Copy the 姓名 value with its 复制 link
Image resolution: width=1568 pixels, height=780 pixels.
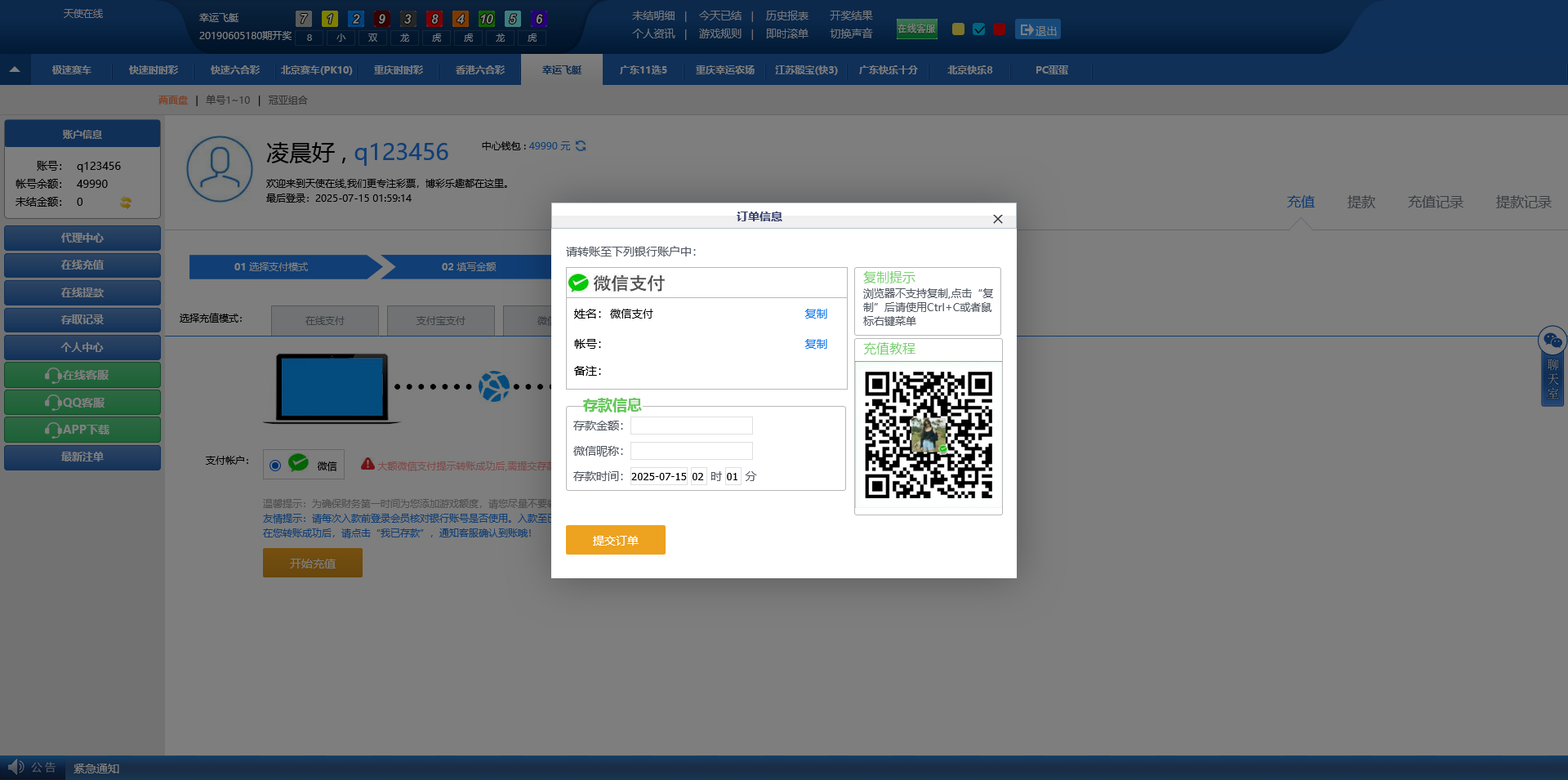tap(816, 314)
